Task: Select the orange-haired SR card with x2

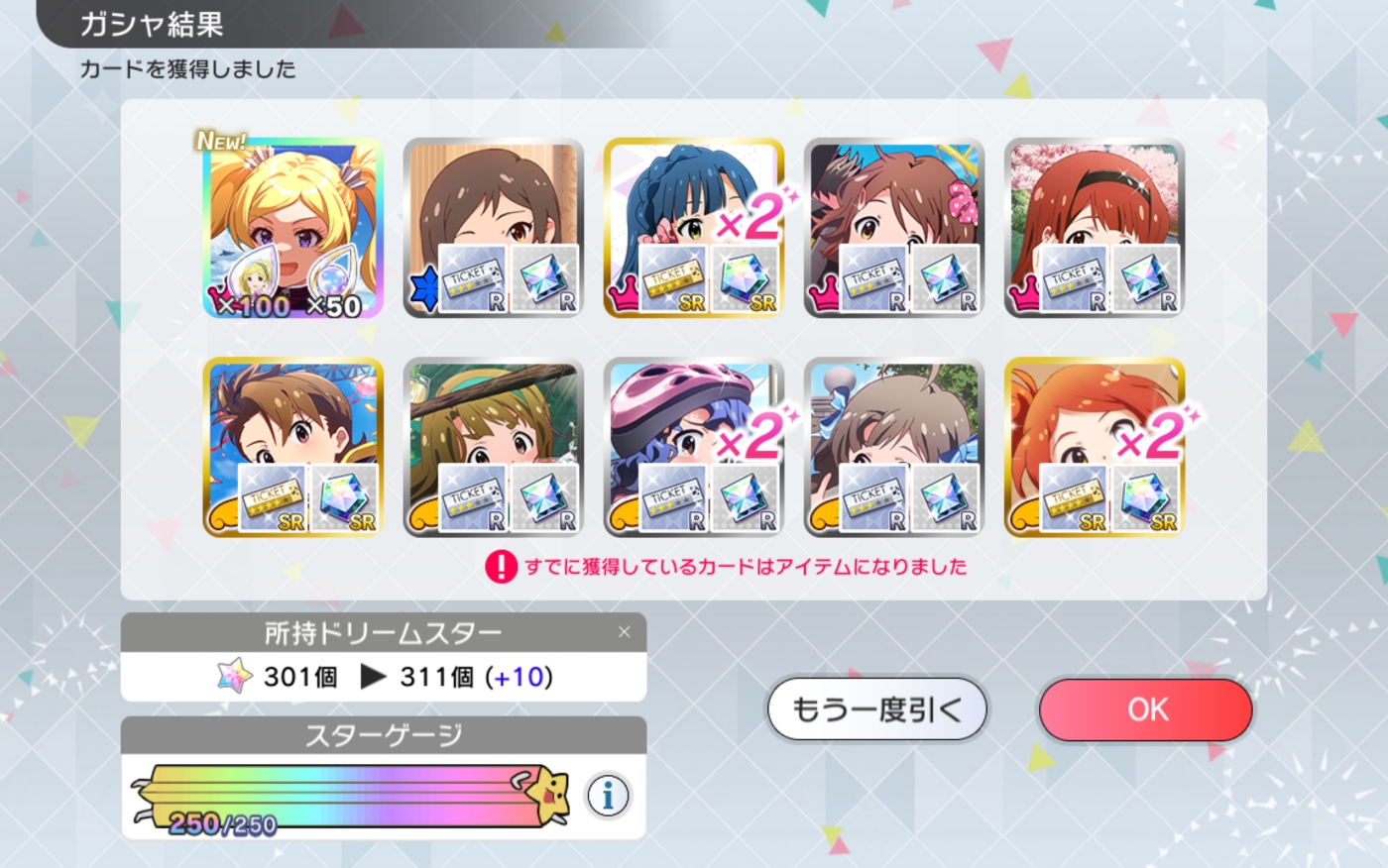Action: point(1095,448)
